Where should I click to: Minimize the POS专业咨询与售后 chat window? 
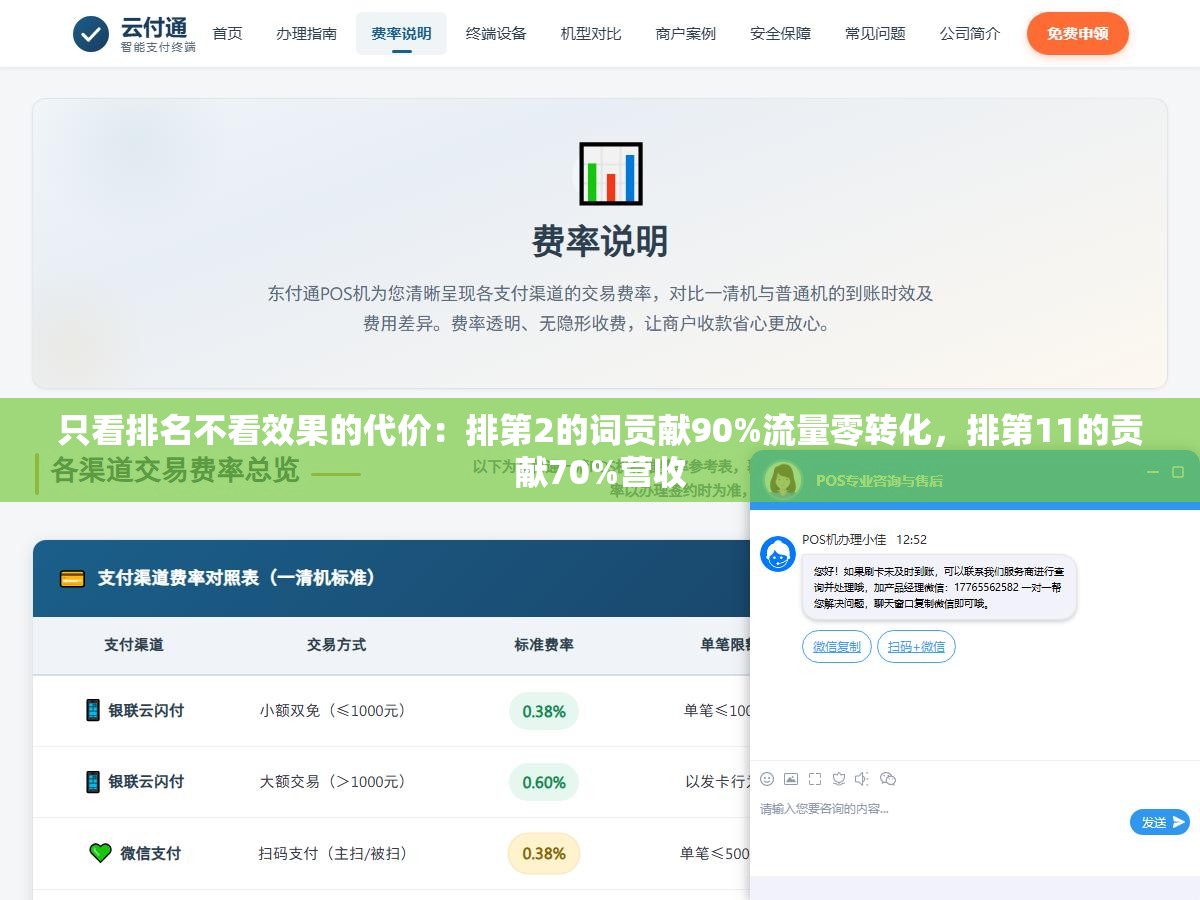pos(1153,472)
